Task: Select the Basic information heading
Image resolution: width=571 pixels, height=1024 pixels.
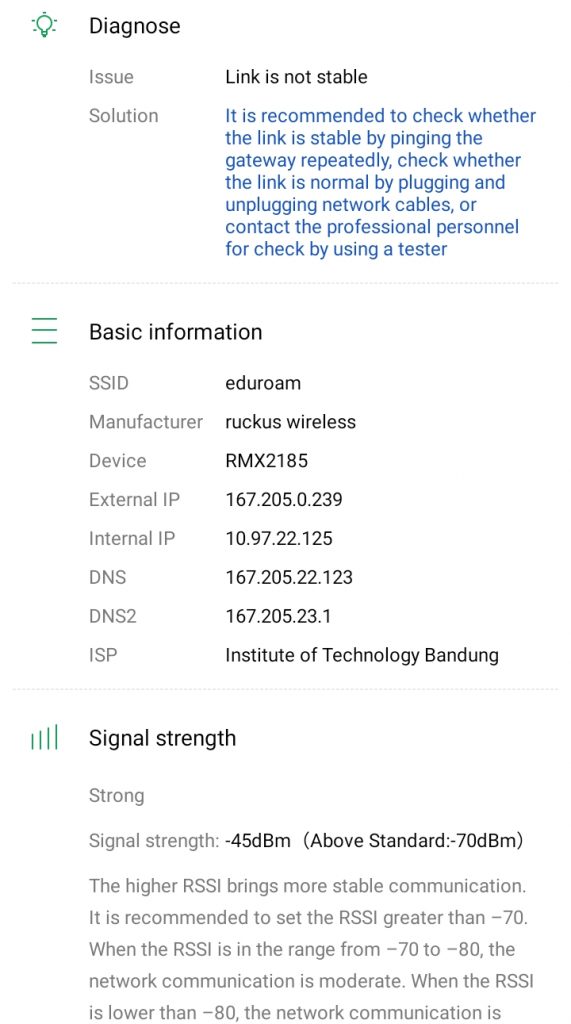Action: point(176,332)
